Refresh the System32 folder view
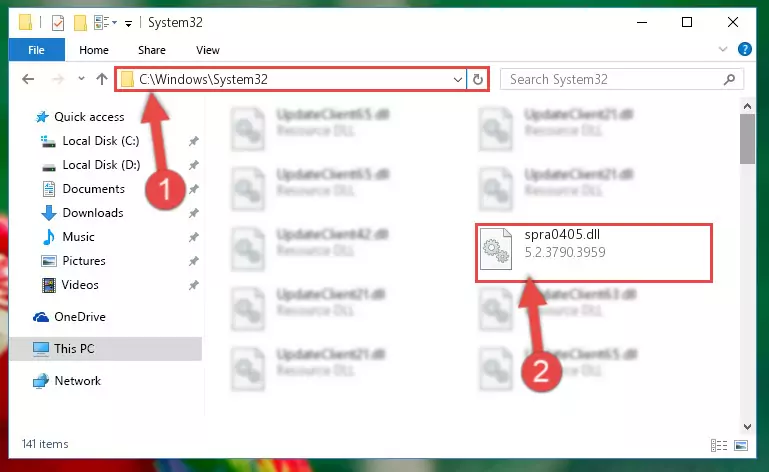769x472 pixels. (477, 79)
